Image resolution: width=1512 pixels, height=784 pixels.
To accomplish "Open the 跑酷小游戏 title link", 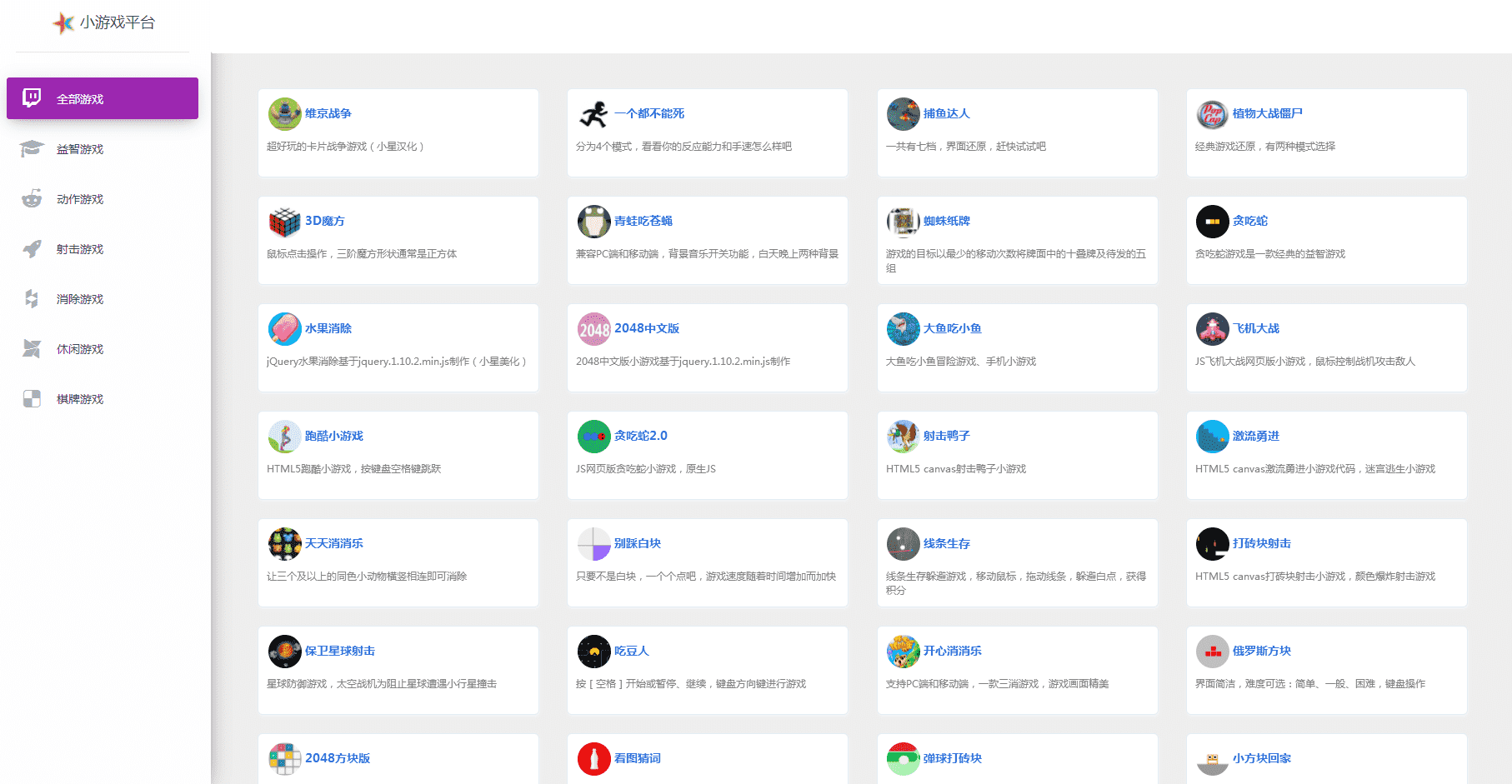I will pos(334,436).
